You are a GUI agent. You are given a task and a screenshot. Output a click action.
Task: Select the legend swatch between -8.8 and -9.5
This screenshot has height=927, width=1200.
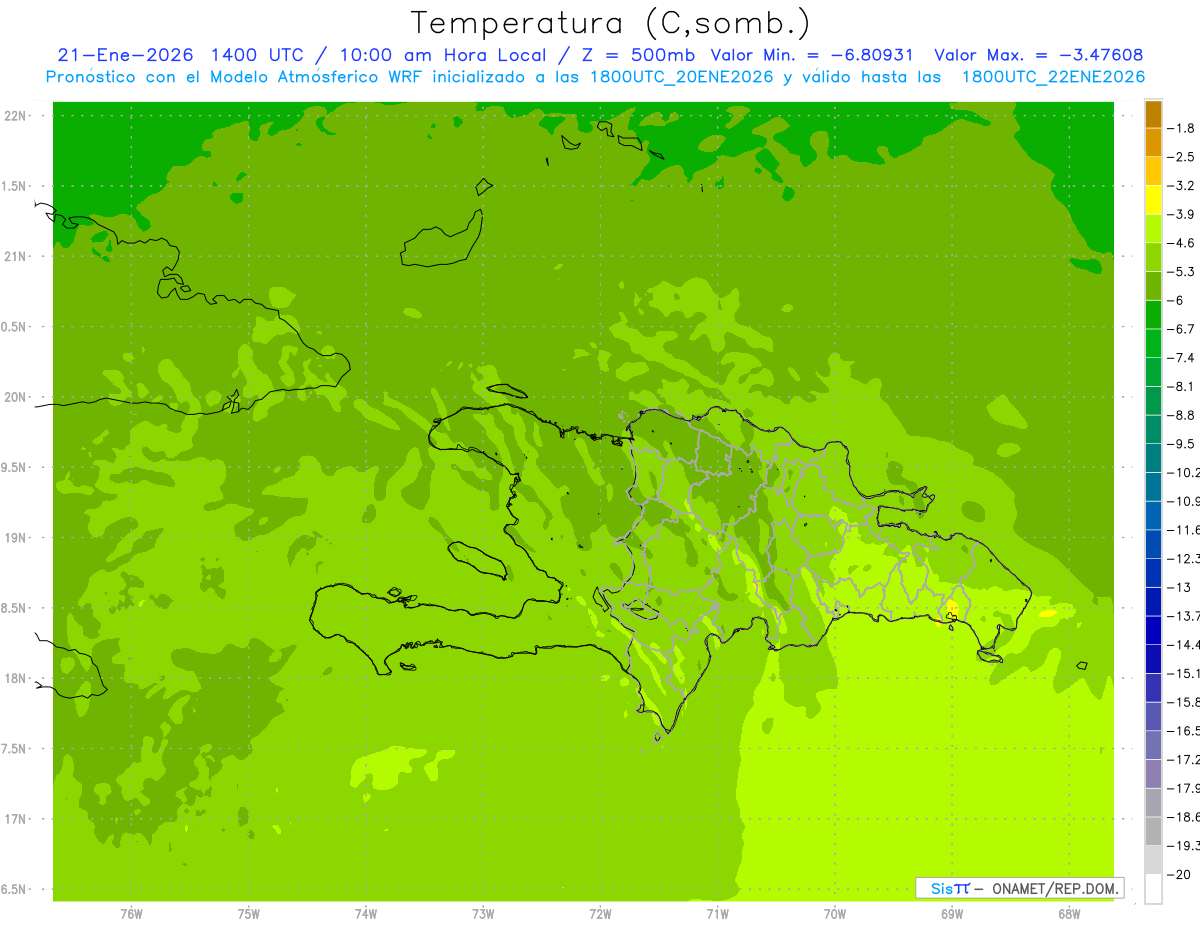1153,429
